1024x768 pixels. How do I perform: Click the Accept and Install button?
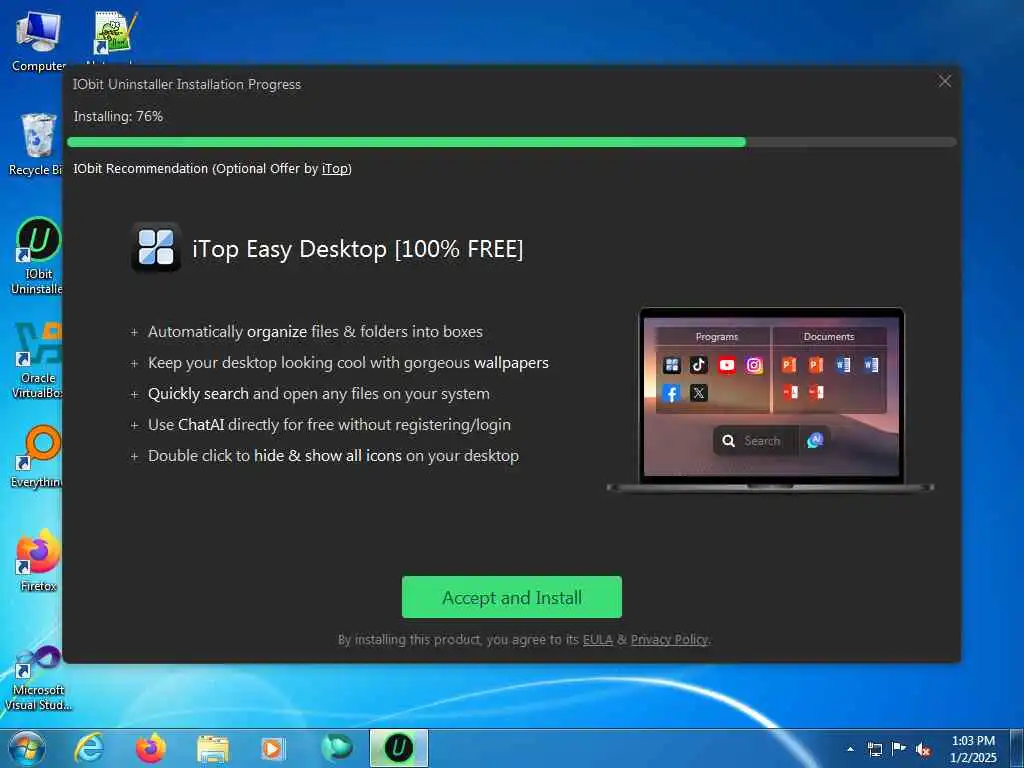511,597
